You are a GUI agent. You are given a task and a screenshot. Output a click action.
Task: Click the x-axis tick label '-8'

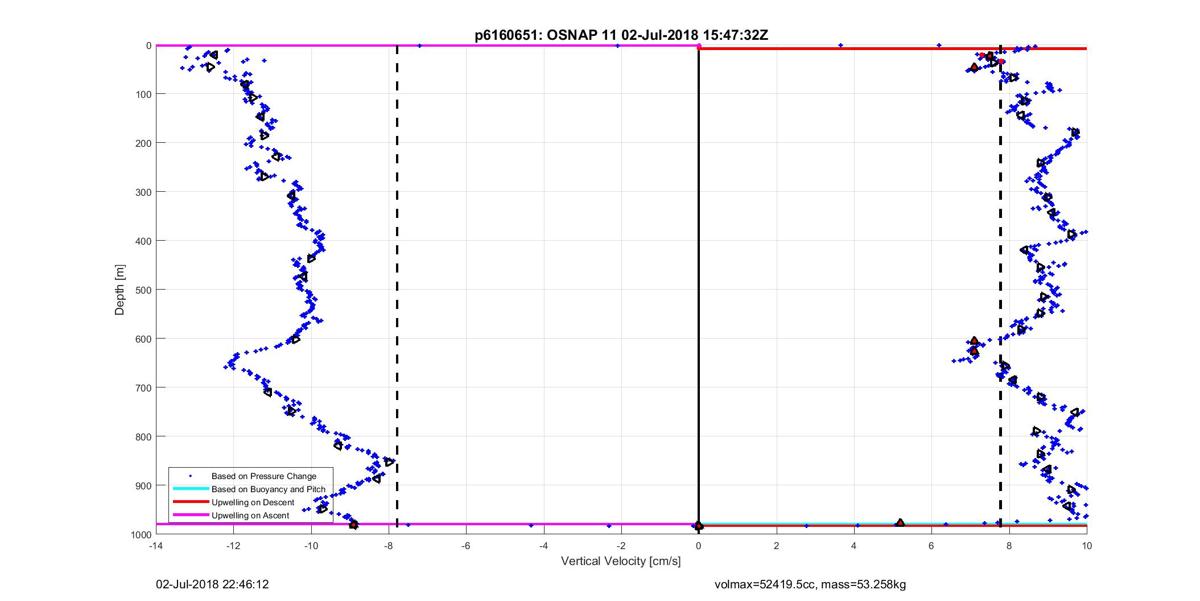click(x=388, y=546)
